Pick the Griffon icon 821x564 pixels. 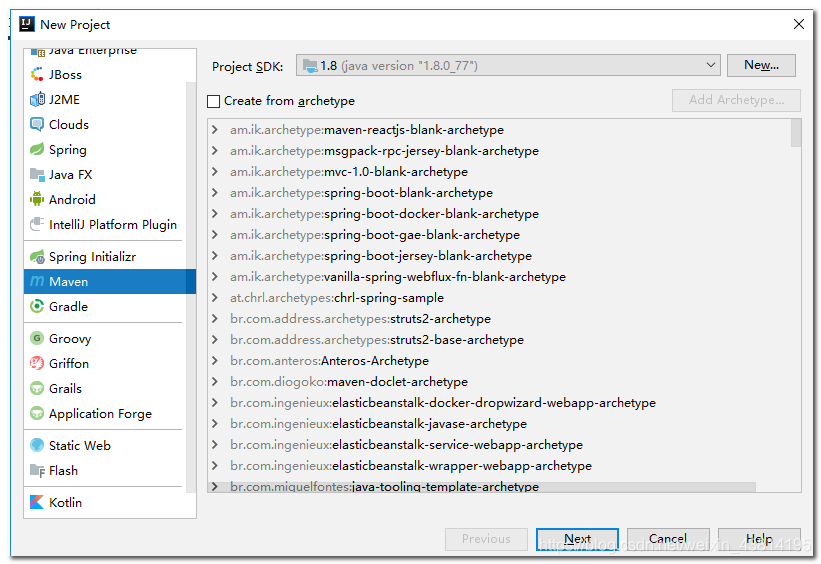tap(37, 363)
